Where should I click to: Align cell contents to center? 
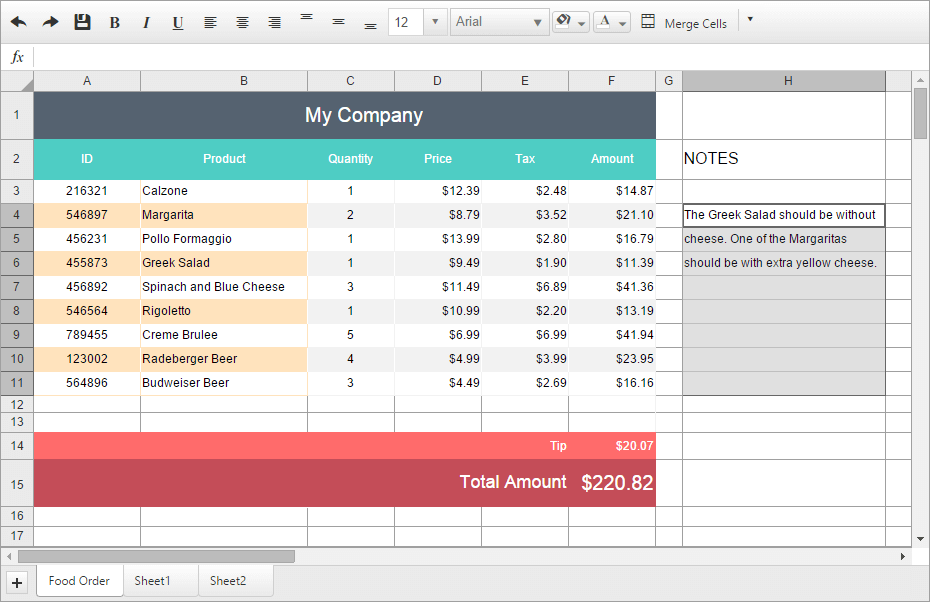242,21
